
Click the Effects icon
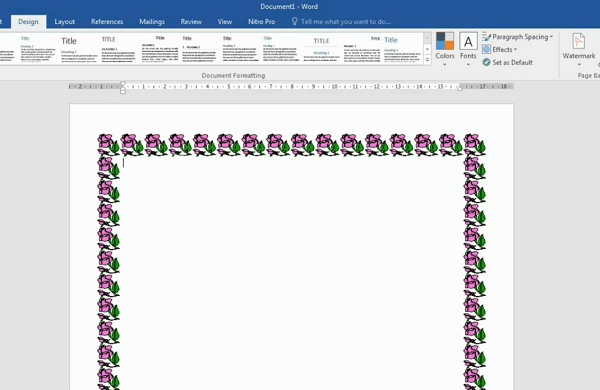coord(486,49)
